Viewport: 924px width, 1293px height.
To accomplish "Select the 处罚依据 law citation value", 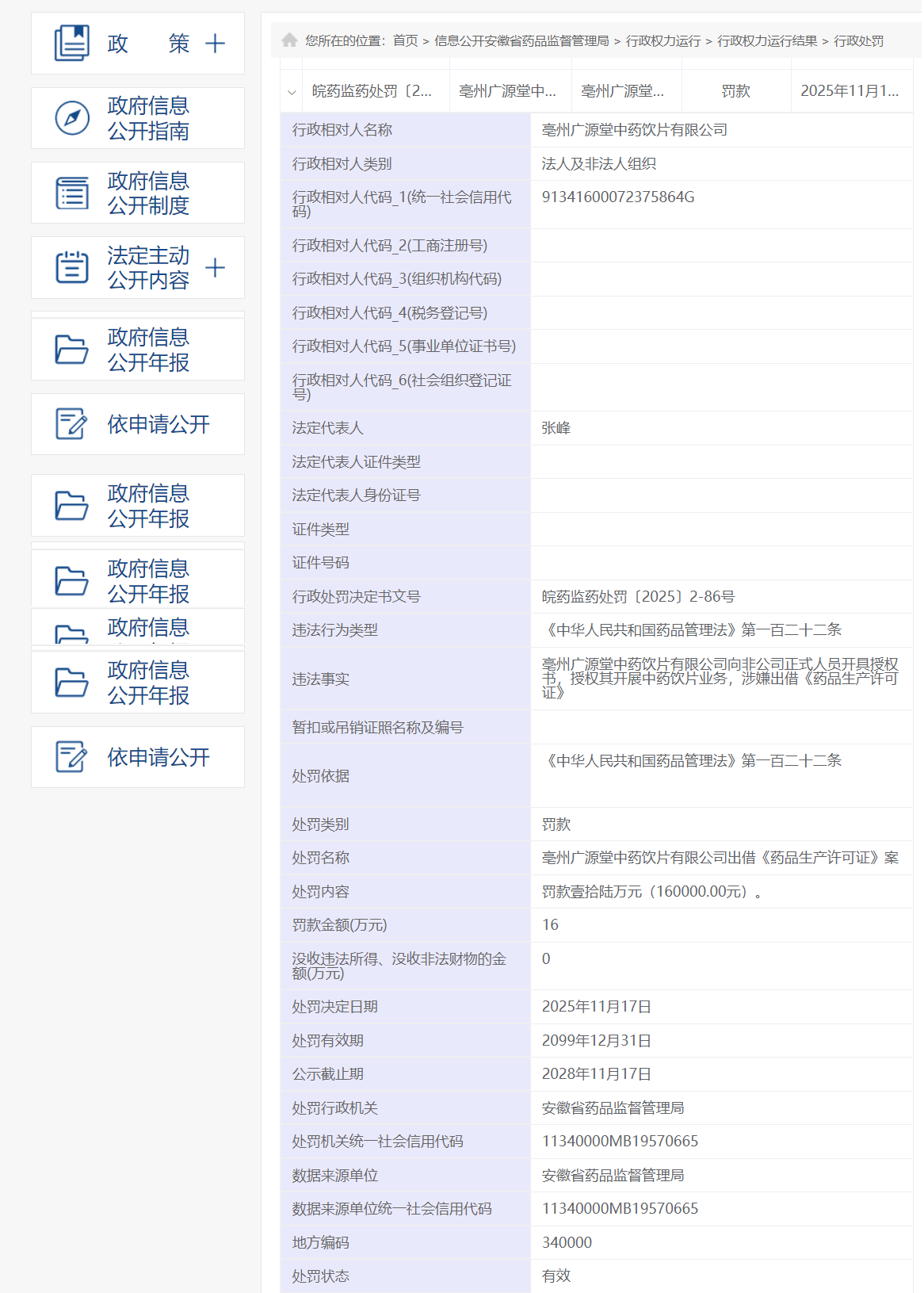I will click(x=692, y=761).
